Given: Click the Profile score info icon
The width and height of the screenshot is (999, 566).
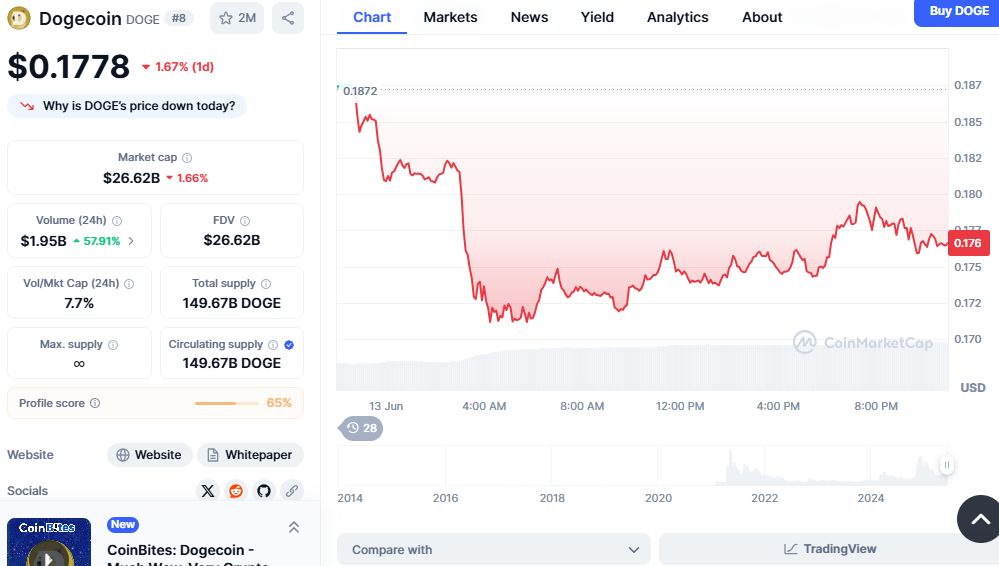Looking at the screenshot, I should tap(95, 403).
